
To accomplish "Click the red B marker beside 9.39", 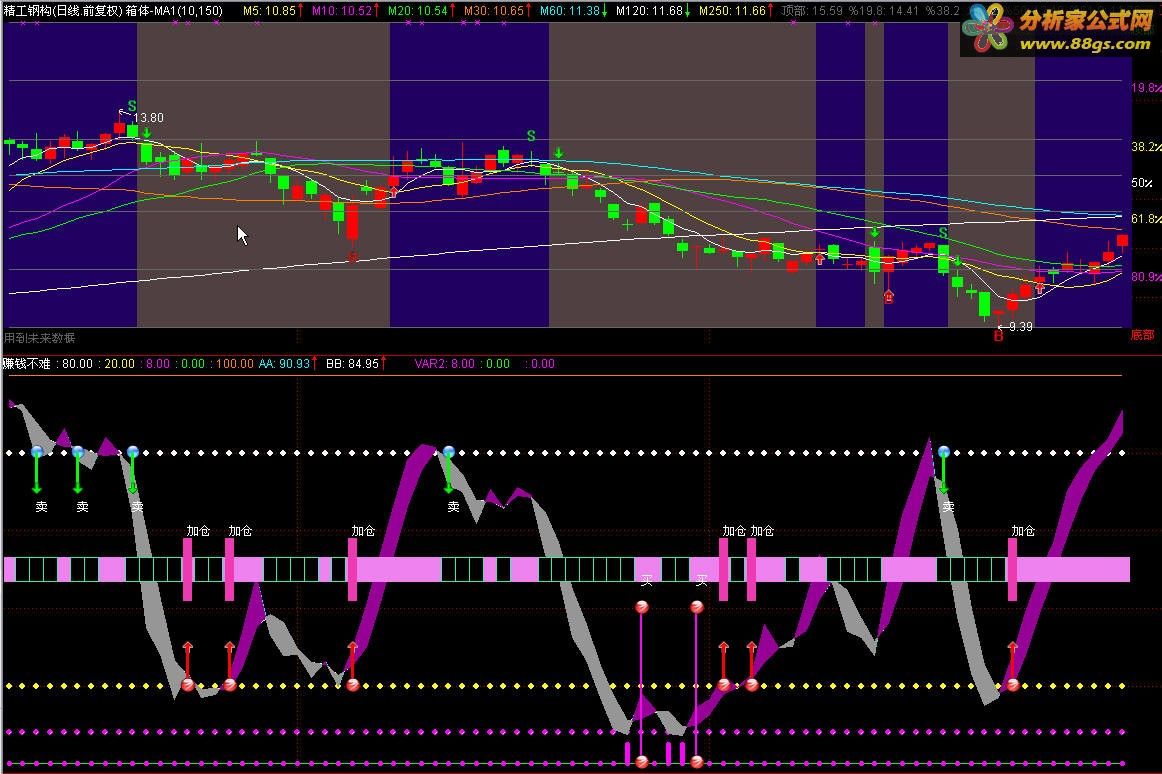I will 998,336.
